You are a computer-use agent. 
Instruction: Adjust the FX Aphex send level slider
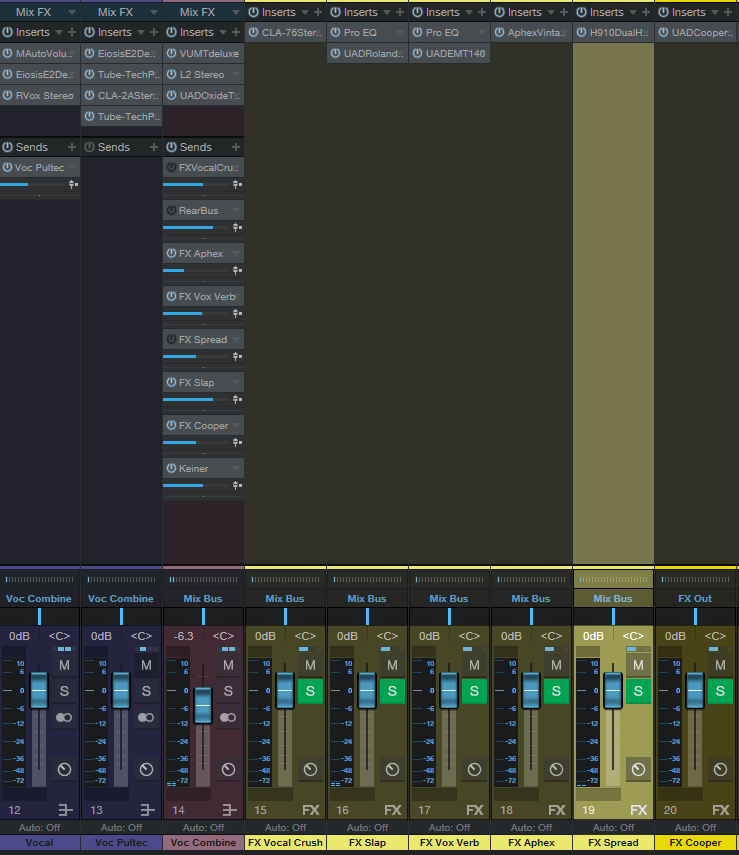(196, 270)
